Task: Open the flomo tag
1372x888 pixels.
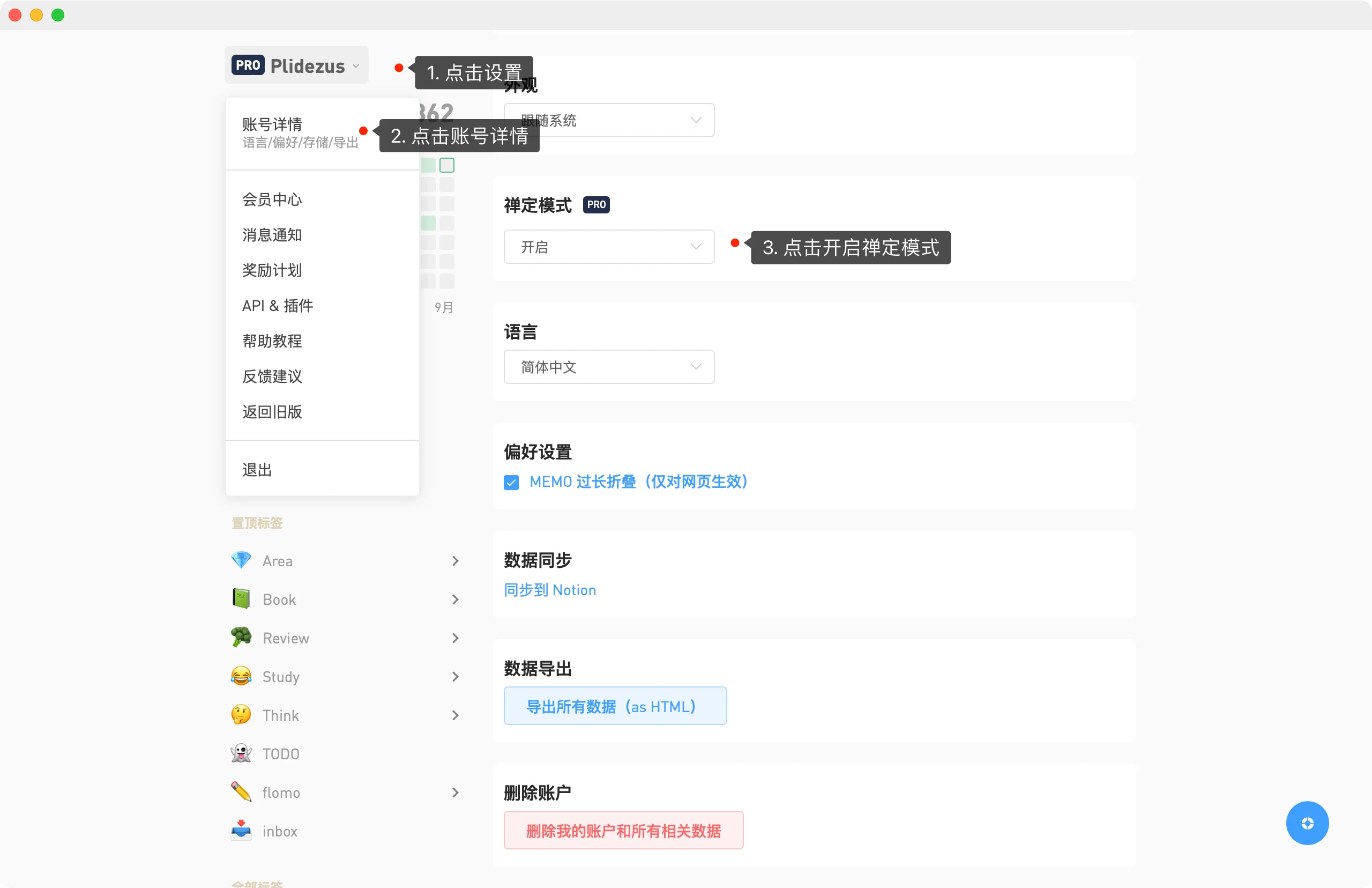Action: [x=281, y=793]
